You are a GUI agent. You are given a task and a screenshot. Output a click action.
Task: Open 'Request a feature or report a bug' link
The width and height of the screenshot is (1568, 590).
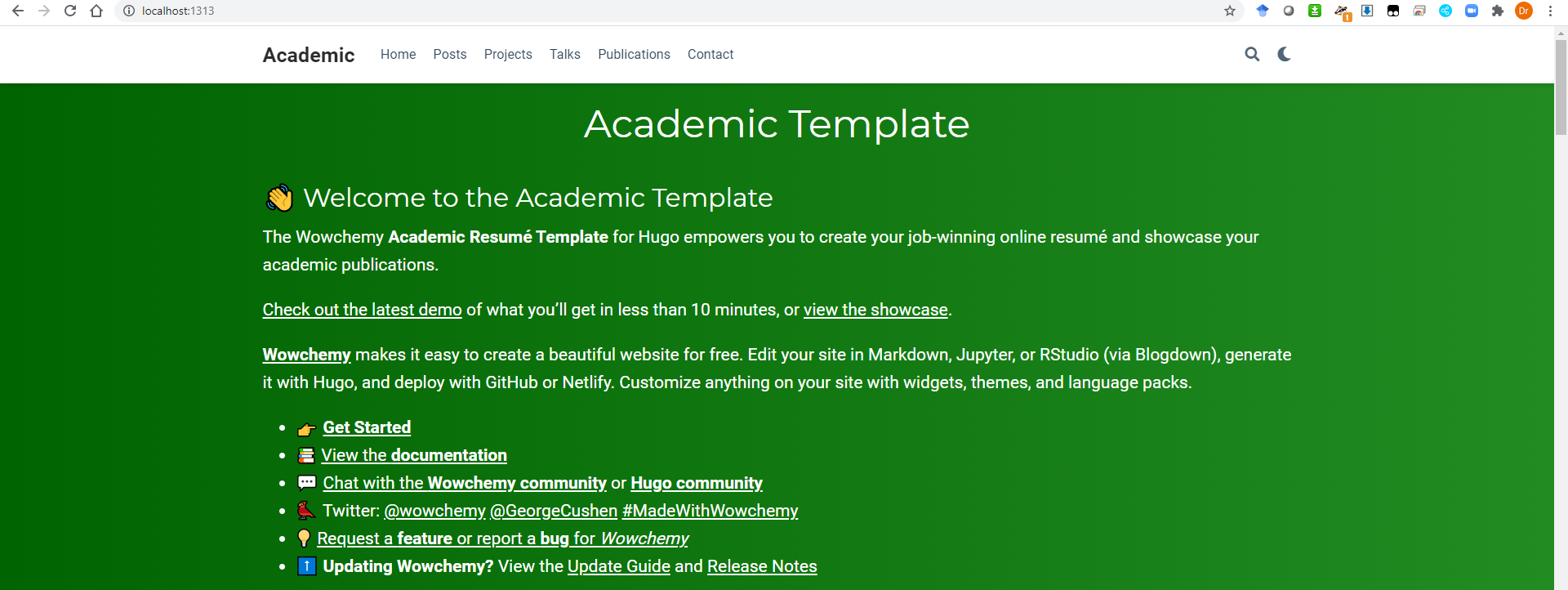(503, 539)
